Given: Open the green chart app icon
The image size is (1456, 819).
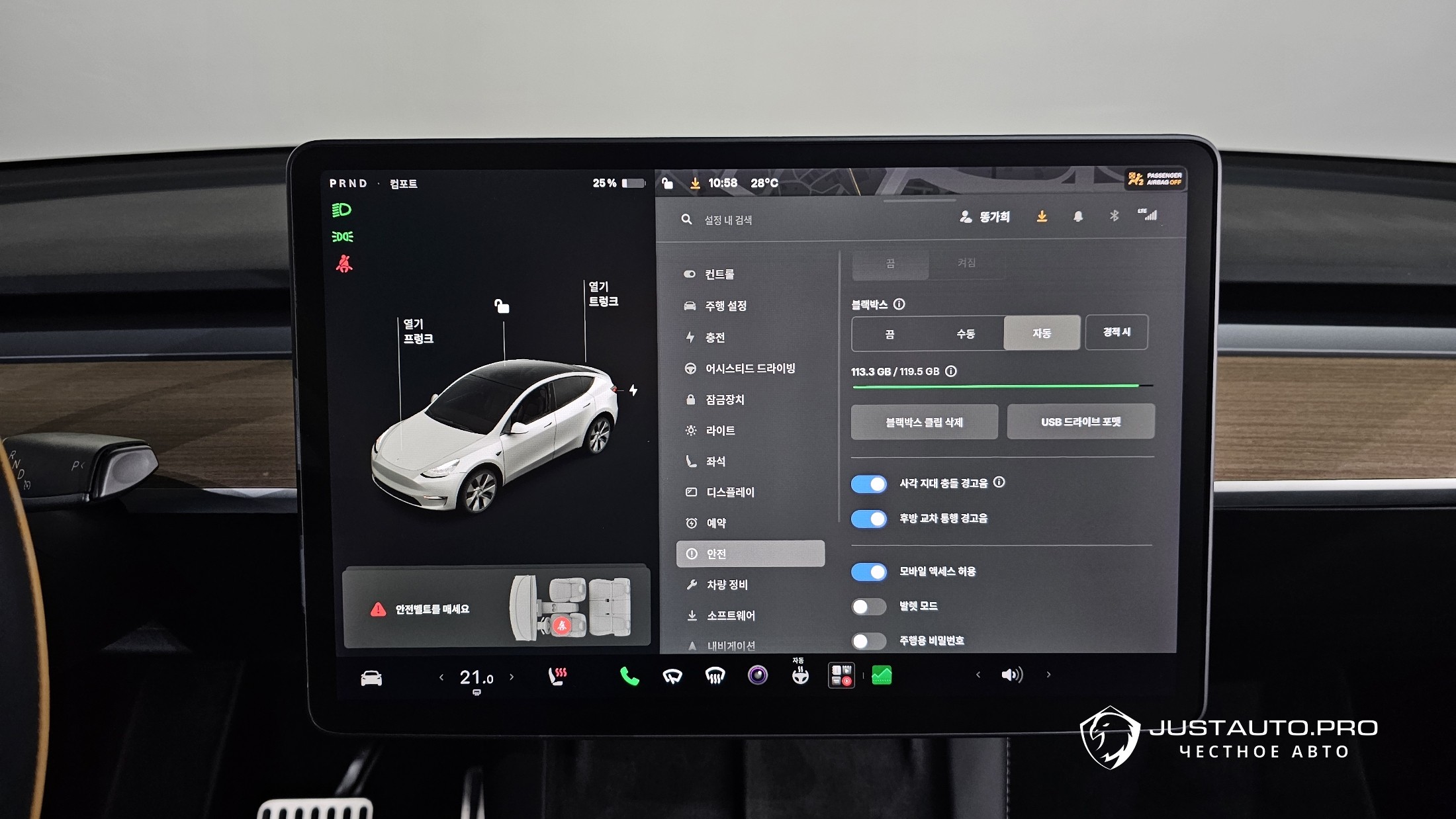Looking at the screenshot, I should (882, 675).
